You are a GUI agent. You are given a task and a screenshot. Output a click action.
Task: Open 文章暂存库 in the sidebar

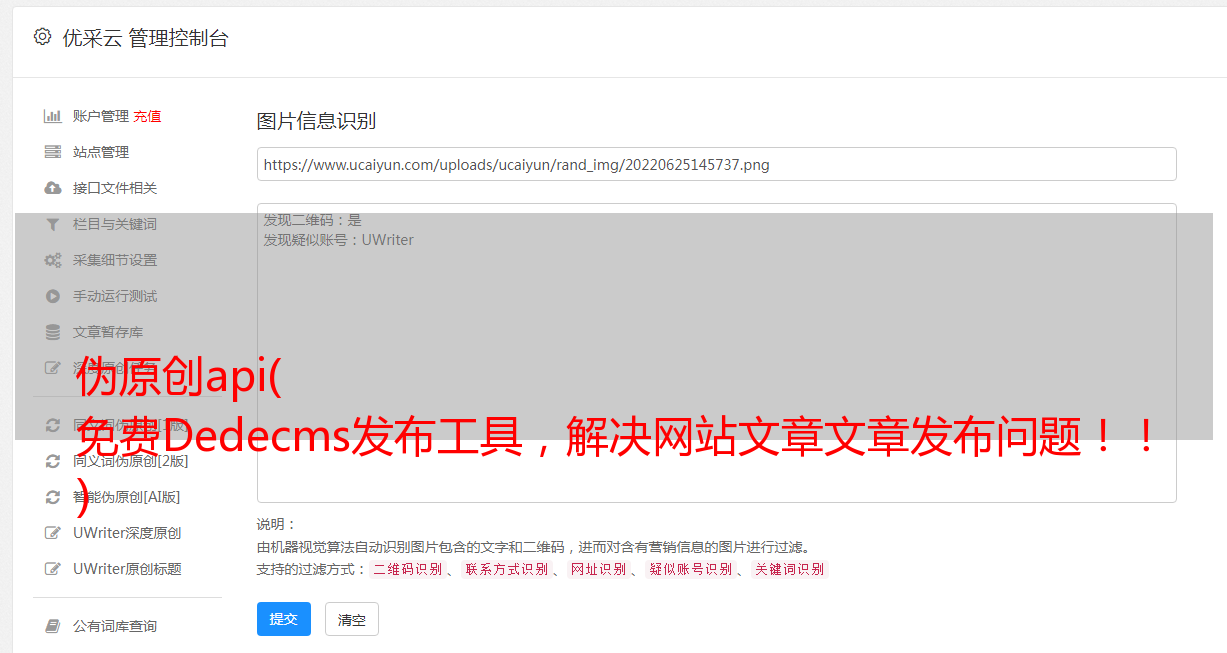coord(108,332)
